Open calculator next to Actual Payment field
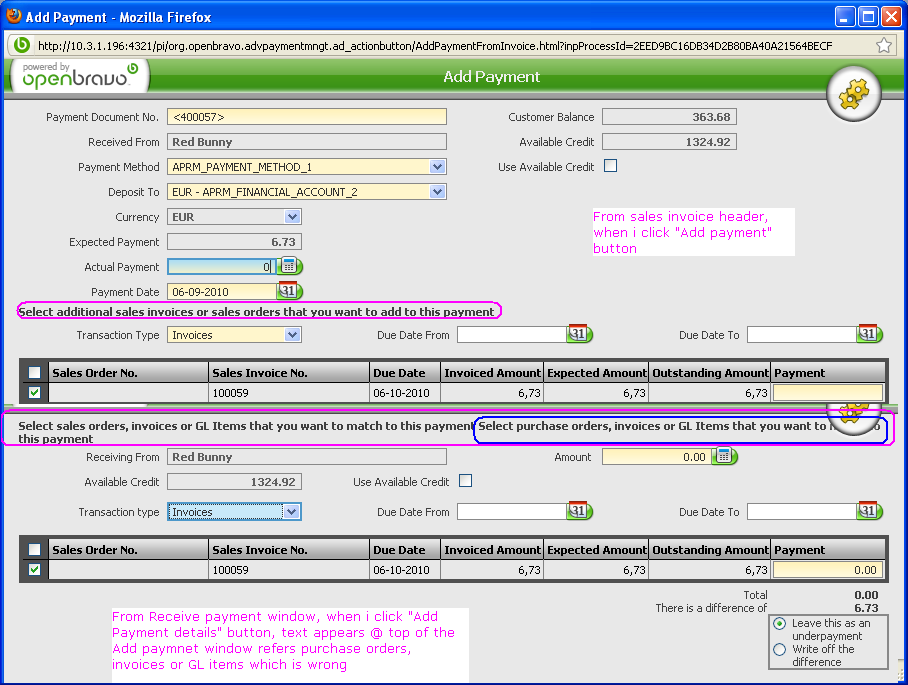This screenshot has width=908, height=685. coord(290,266)
